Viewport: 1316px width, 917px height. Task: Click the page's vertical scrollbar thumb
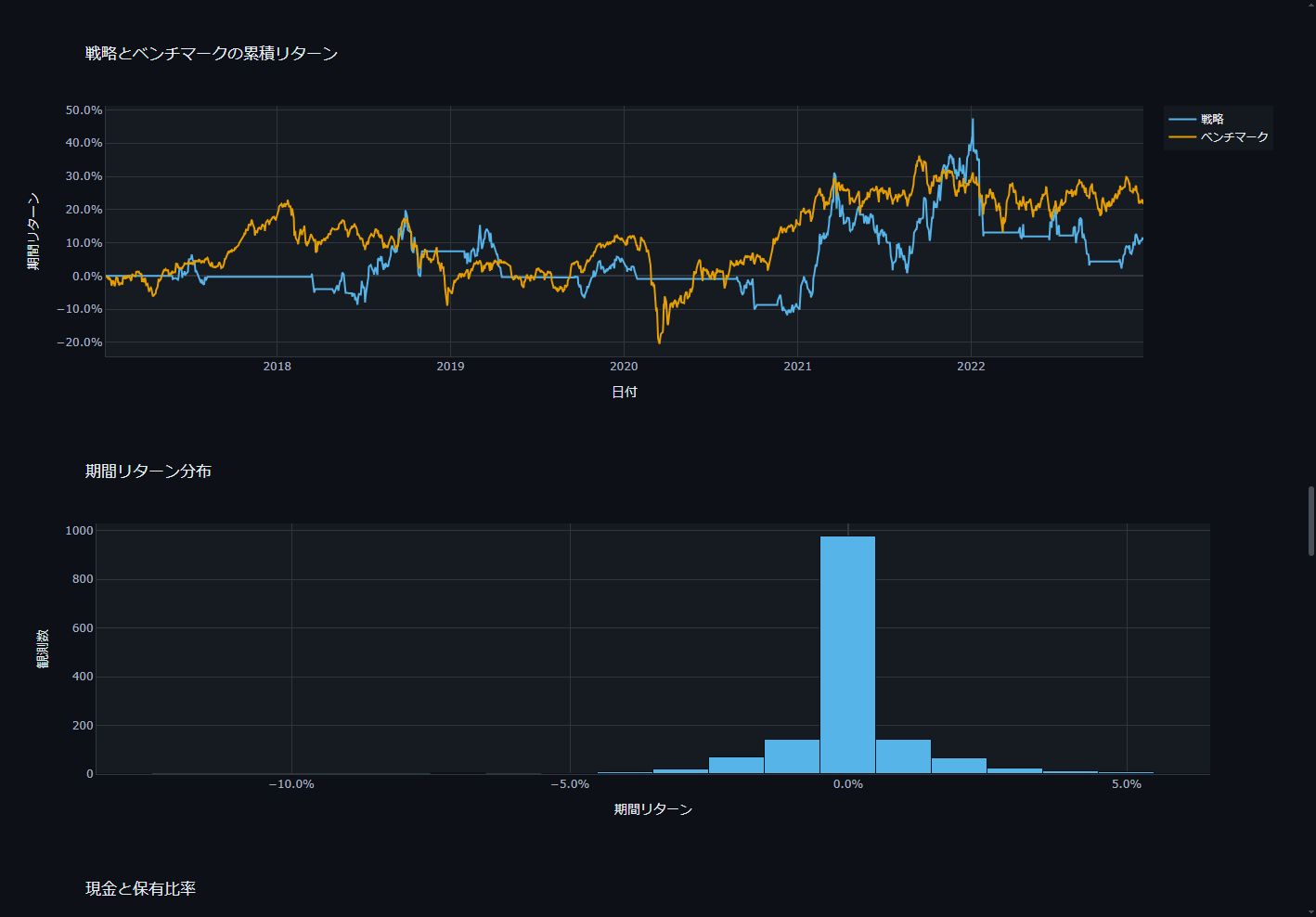point(1310,521)
